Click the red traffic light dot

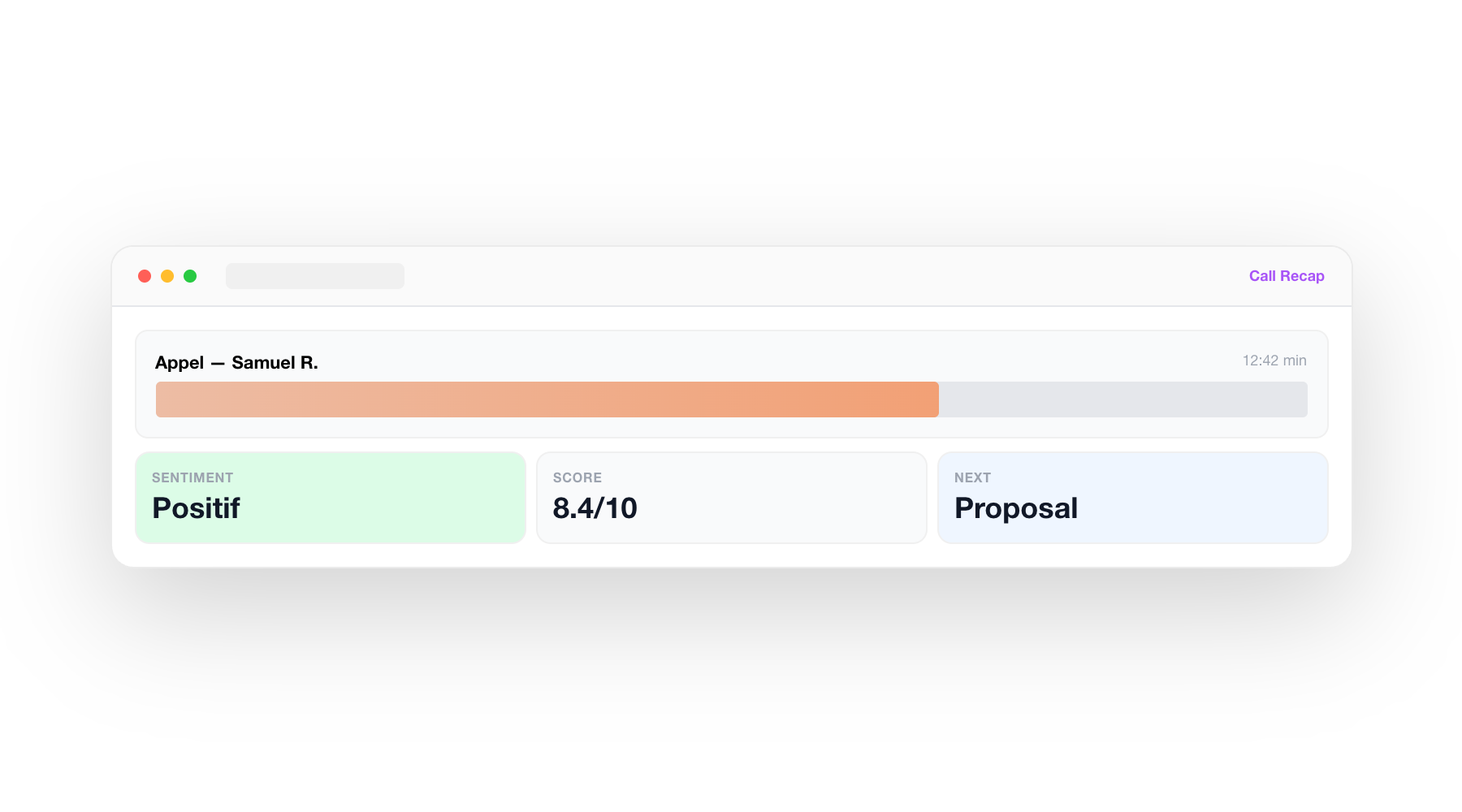[145, 276]
